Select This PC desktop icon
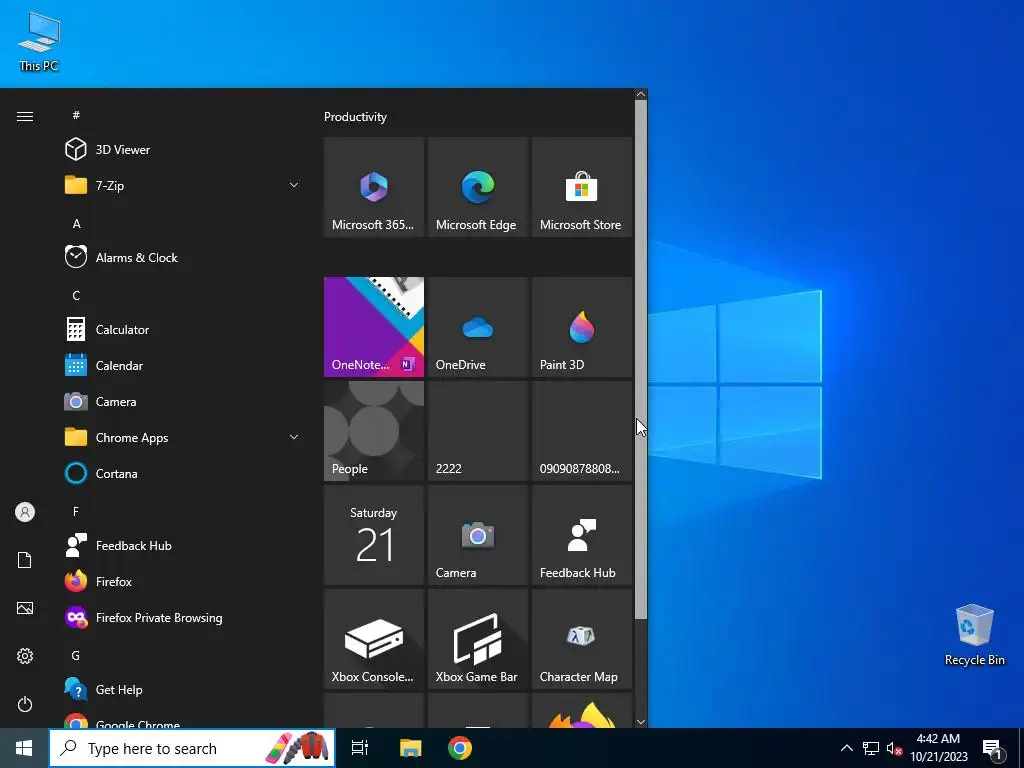Screen dimensions: 1024x768 click(x=39, y=42)
